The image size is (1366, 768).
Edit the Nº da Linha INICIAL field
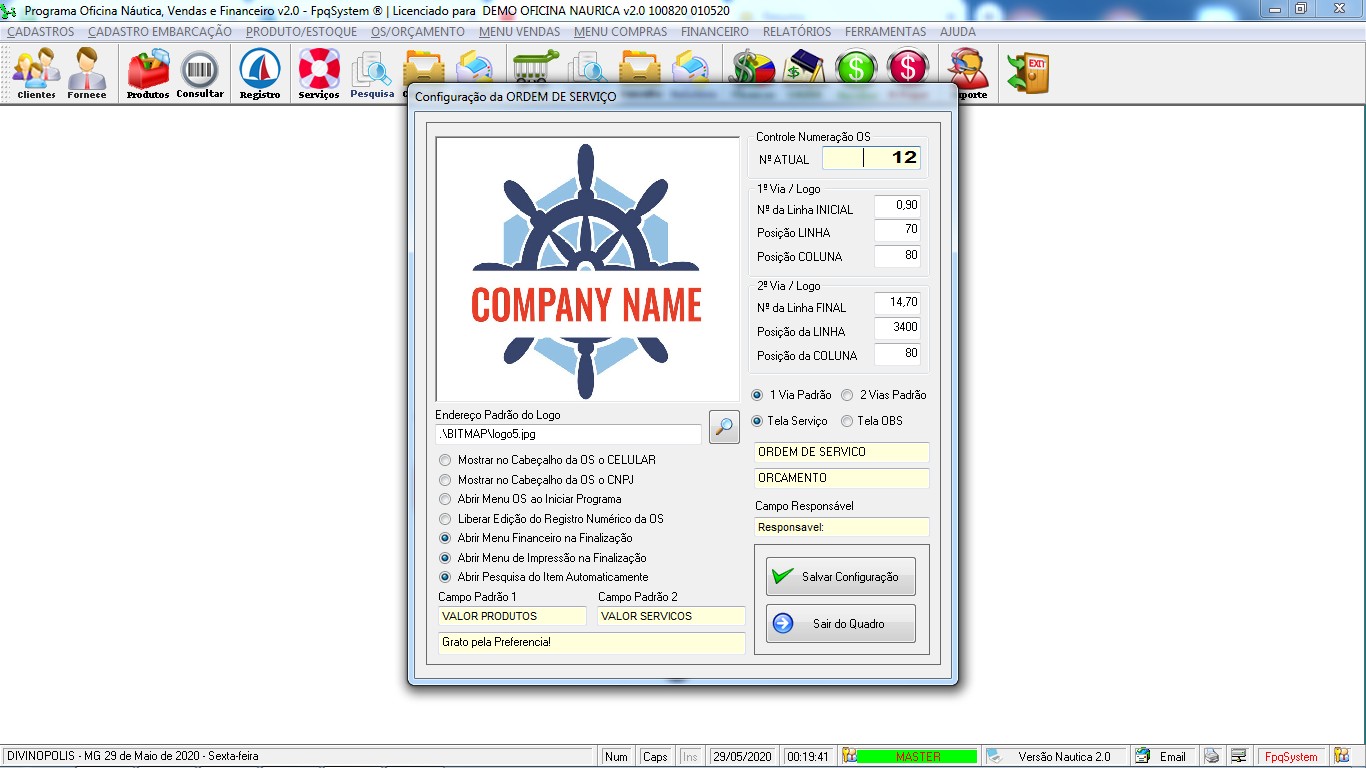point(897,207)
